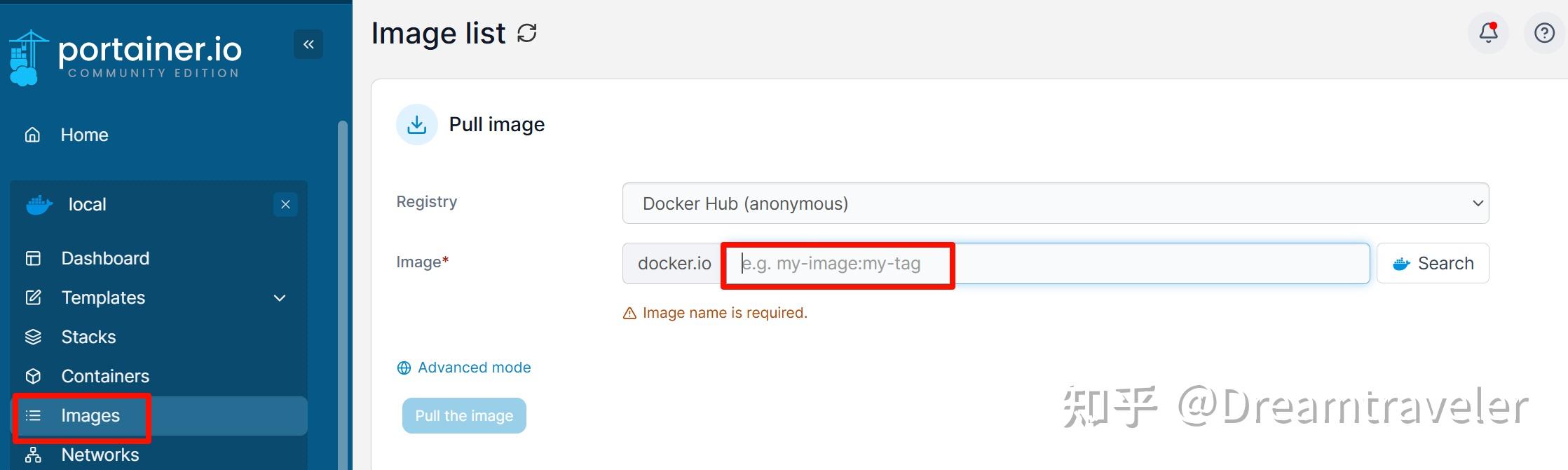Click the Dashboard layout icon
Image resolution: width=1568 pixels, height=470 pixels.
(x=33, y=258)
